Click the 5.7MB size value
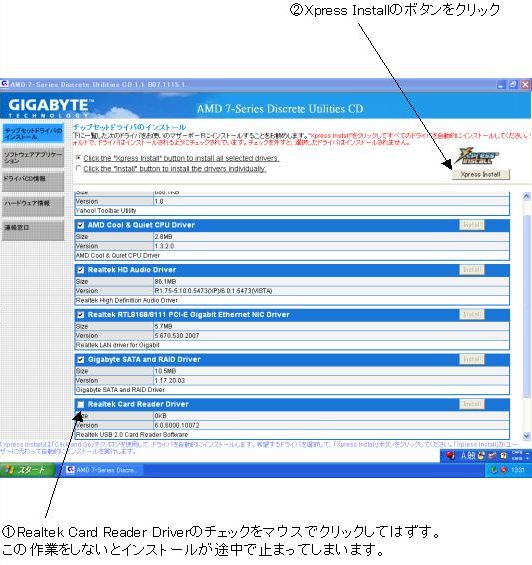532x565 pixels. tap(163, 326)
